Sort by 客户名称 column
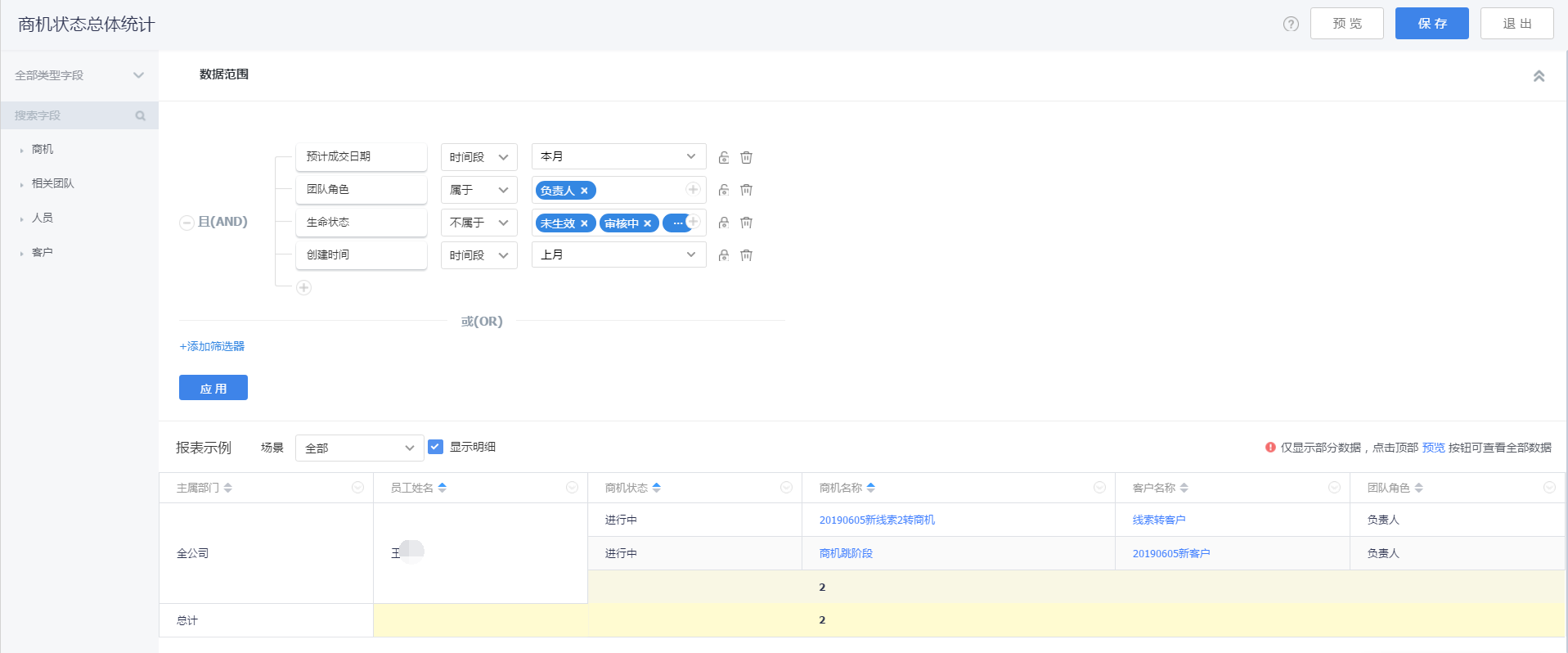The image size is (1568, 653). point(1184,488)
